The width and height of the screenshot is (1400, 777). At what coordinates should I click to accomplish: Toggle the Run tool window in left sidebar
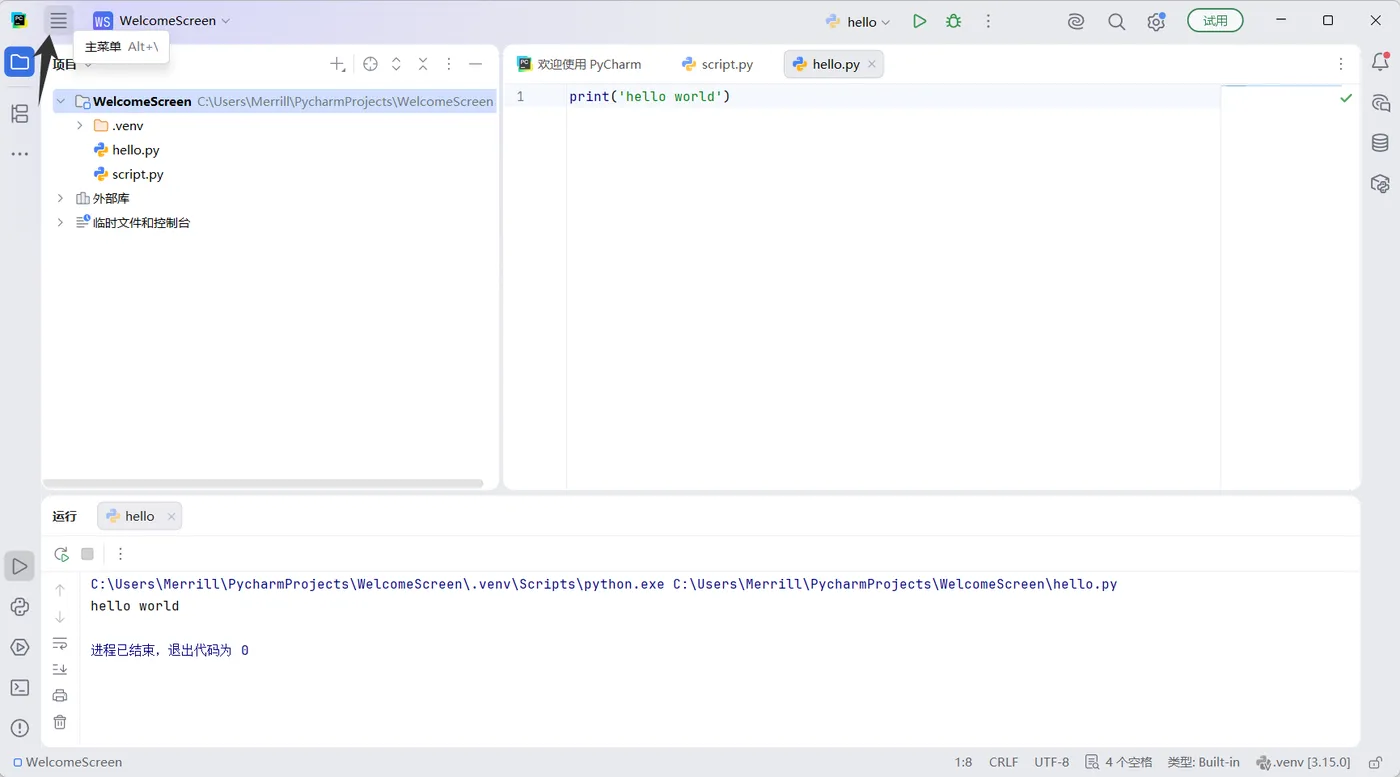[20, 566]
